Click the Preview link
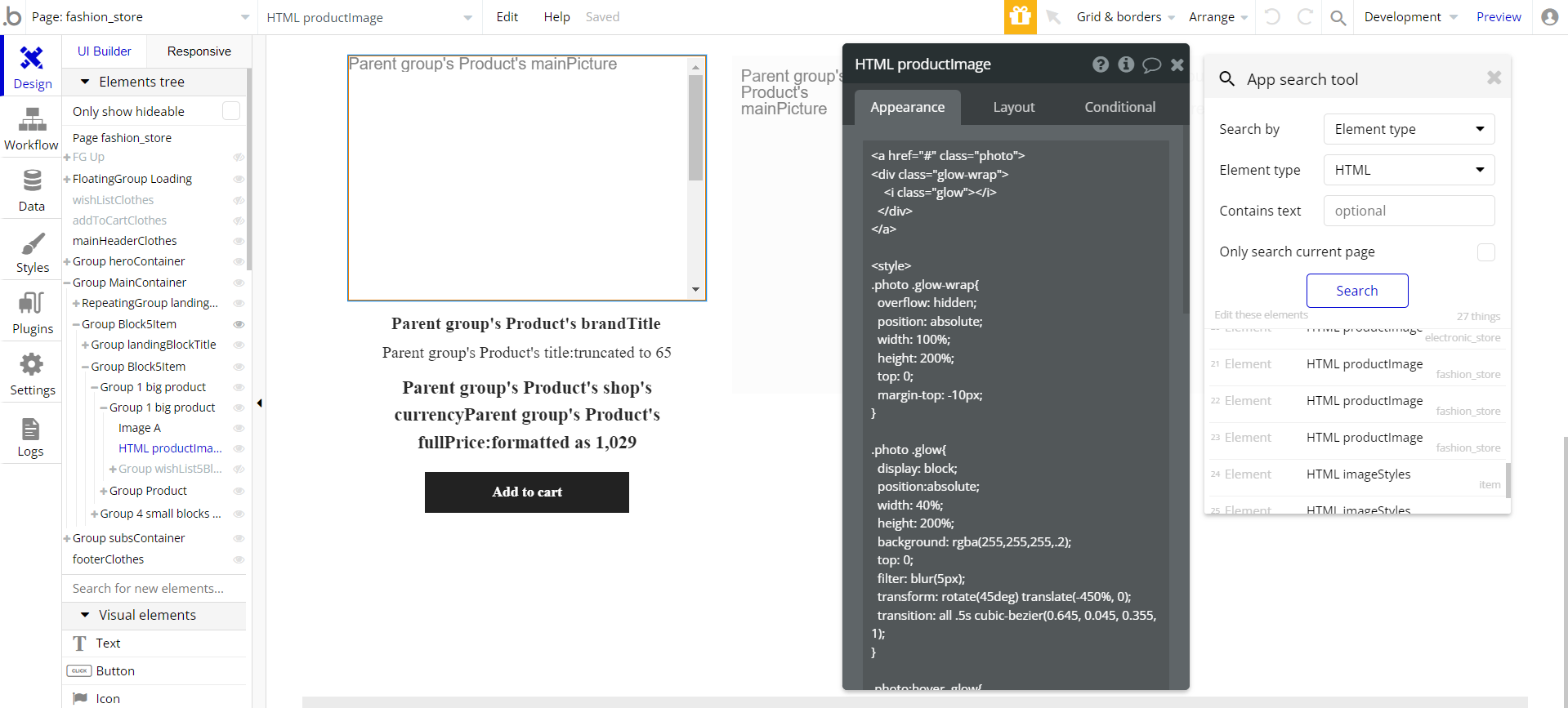This screenshot has height=708, width=1568. [1499, 17]
